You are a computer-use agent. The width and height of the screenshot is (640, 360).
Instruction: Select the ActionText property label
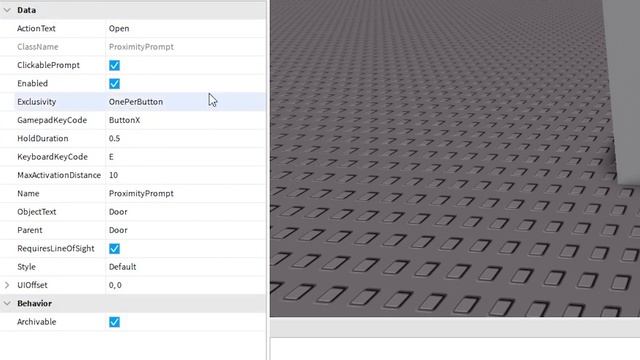click(36, 28)
